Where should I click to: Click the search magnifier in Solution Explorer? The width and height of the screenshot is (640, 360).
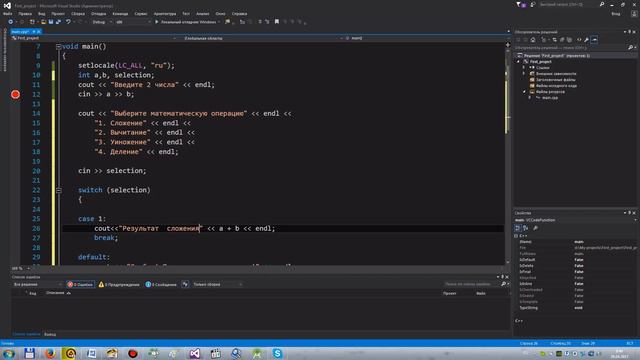point(630,48)
